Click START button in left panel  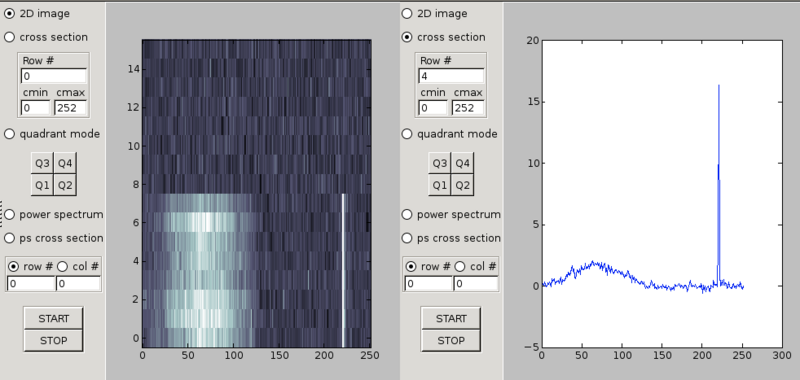click(x=53, y=319)
